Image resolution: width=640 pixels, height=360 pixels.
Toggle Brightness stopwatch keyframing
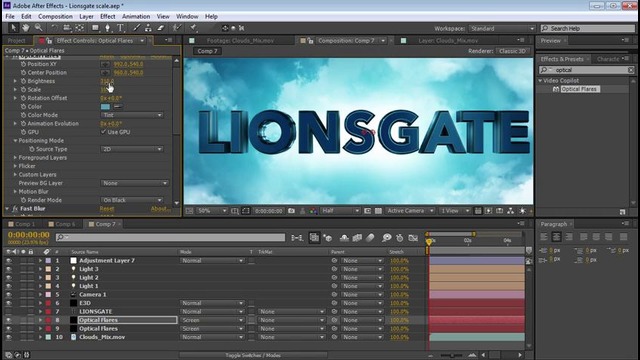23,81
